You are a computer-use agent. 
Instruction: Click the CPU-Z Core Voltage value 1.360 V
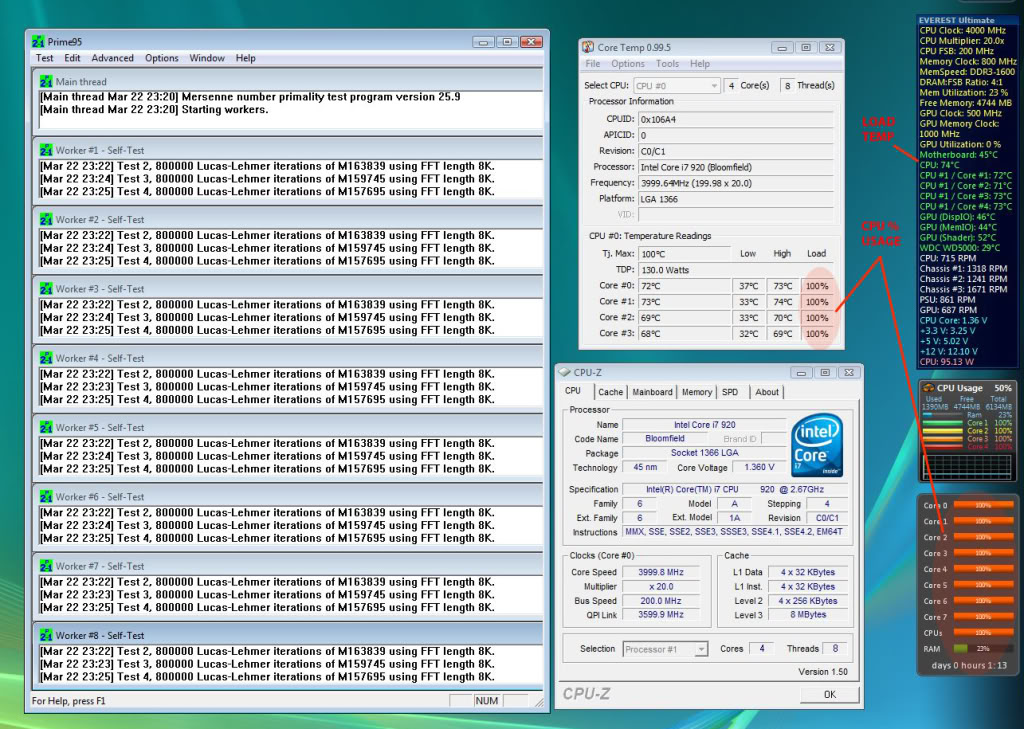[760, 468]
